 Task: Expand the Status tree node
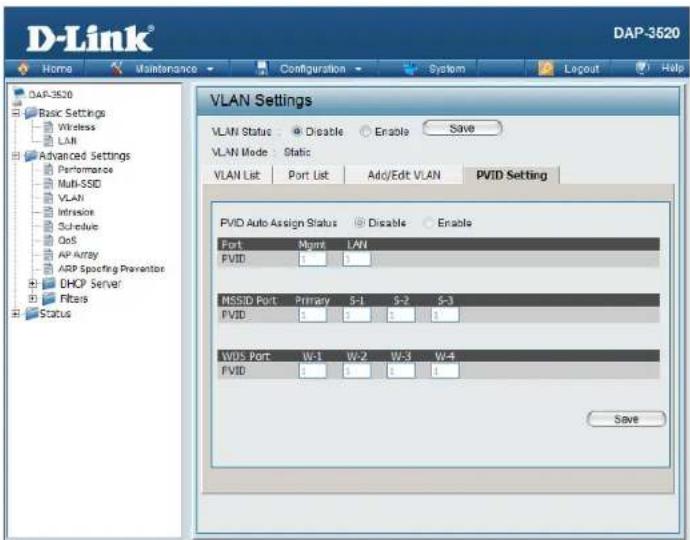[16, 313]
